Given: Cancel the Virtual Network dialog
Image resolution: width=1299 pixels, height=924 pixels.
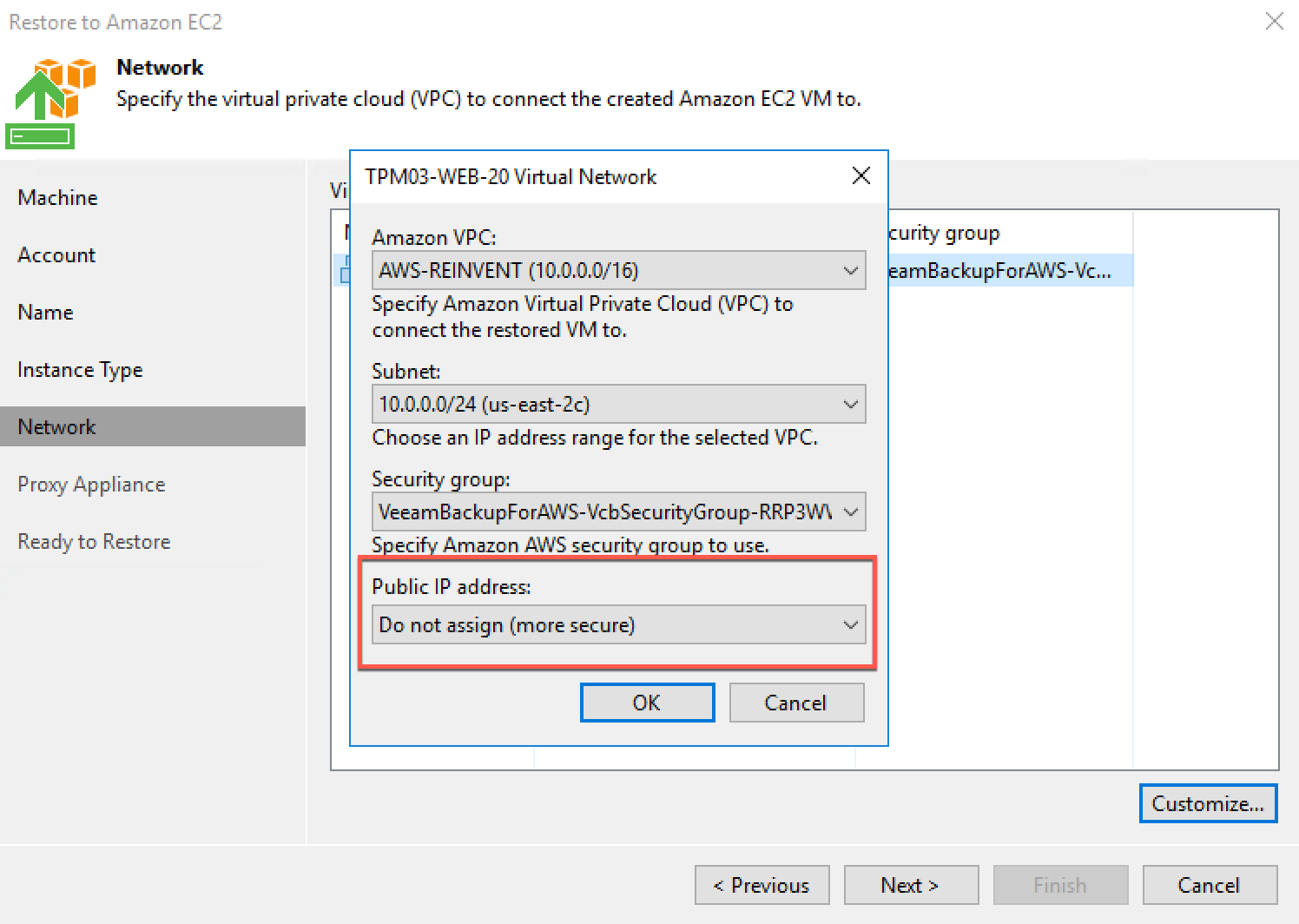Looking at the screenshot, I should pos(796,703).
